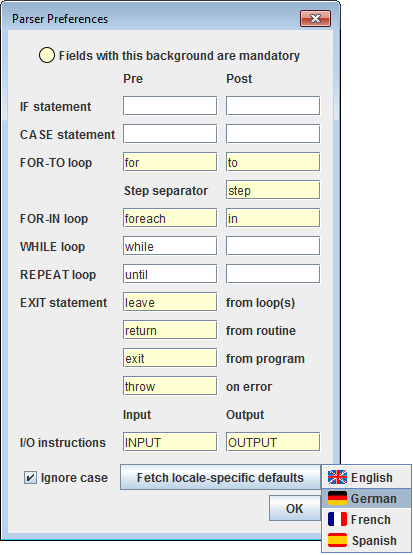Focus the IF statement Pre field
Screen dimensions: 413x555
[170, 105]
